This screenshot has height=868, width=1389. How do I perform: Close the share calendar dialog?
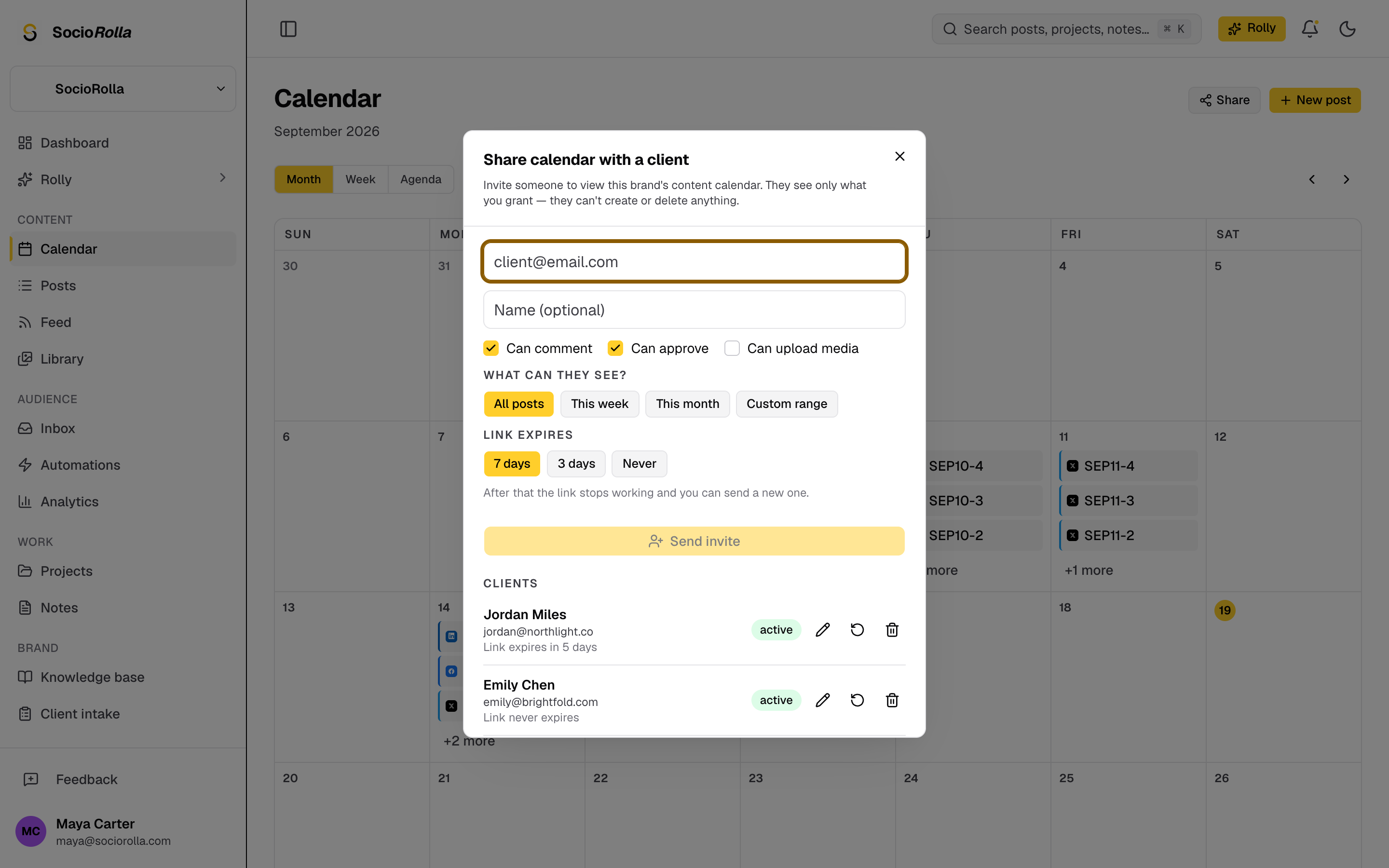899,156
